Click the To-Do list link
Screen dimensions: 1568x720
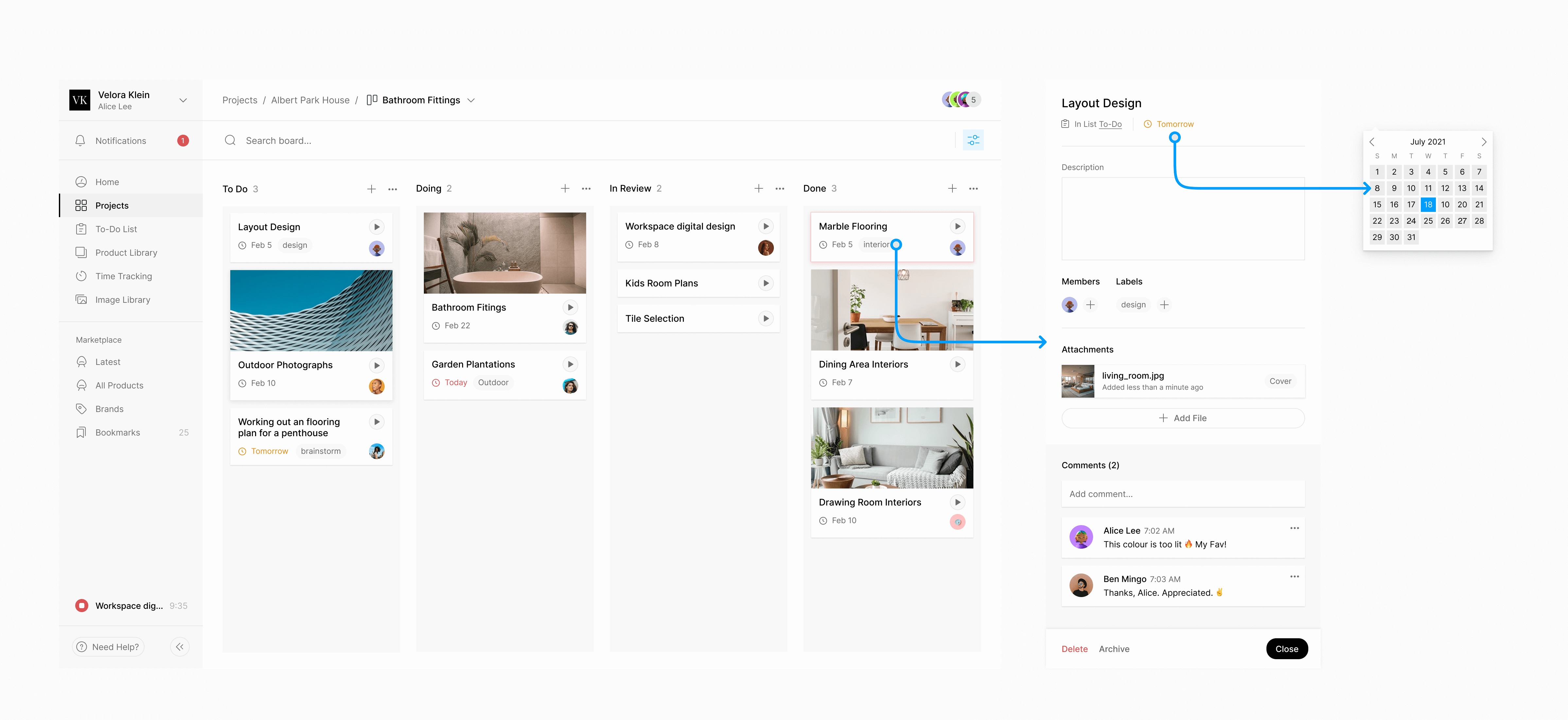tap(1110, 124)
